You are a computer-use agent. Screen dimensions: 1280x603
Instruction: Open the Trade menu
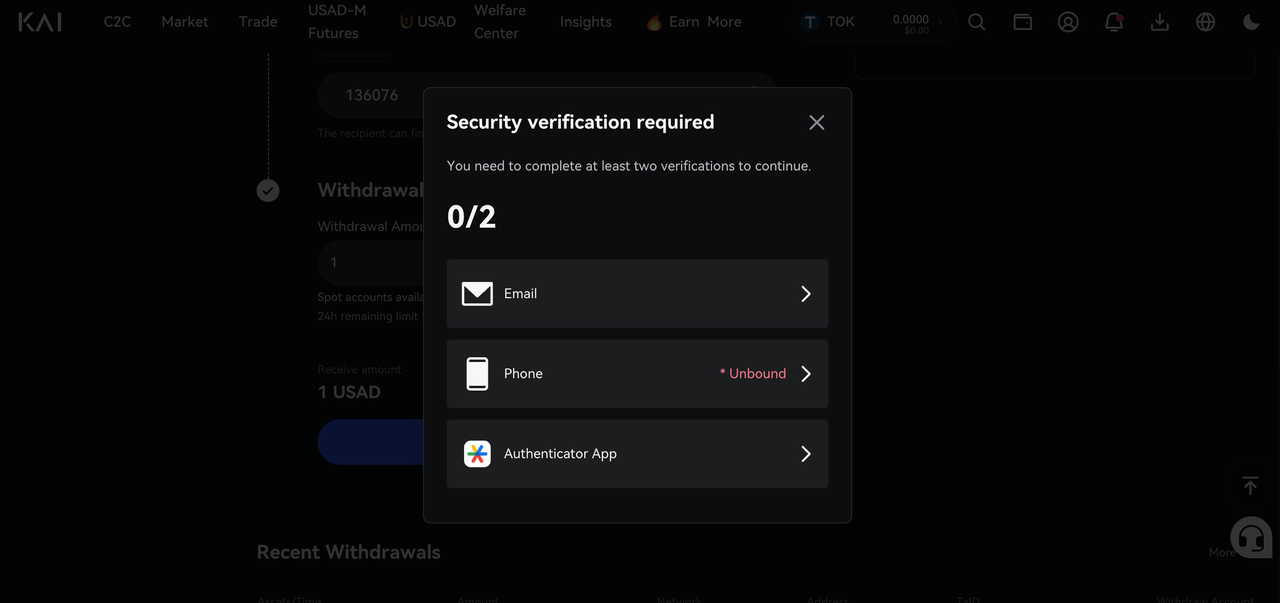(258, 21)
